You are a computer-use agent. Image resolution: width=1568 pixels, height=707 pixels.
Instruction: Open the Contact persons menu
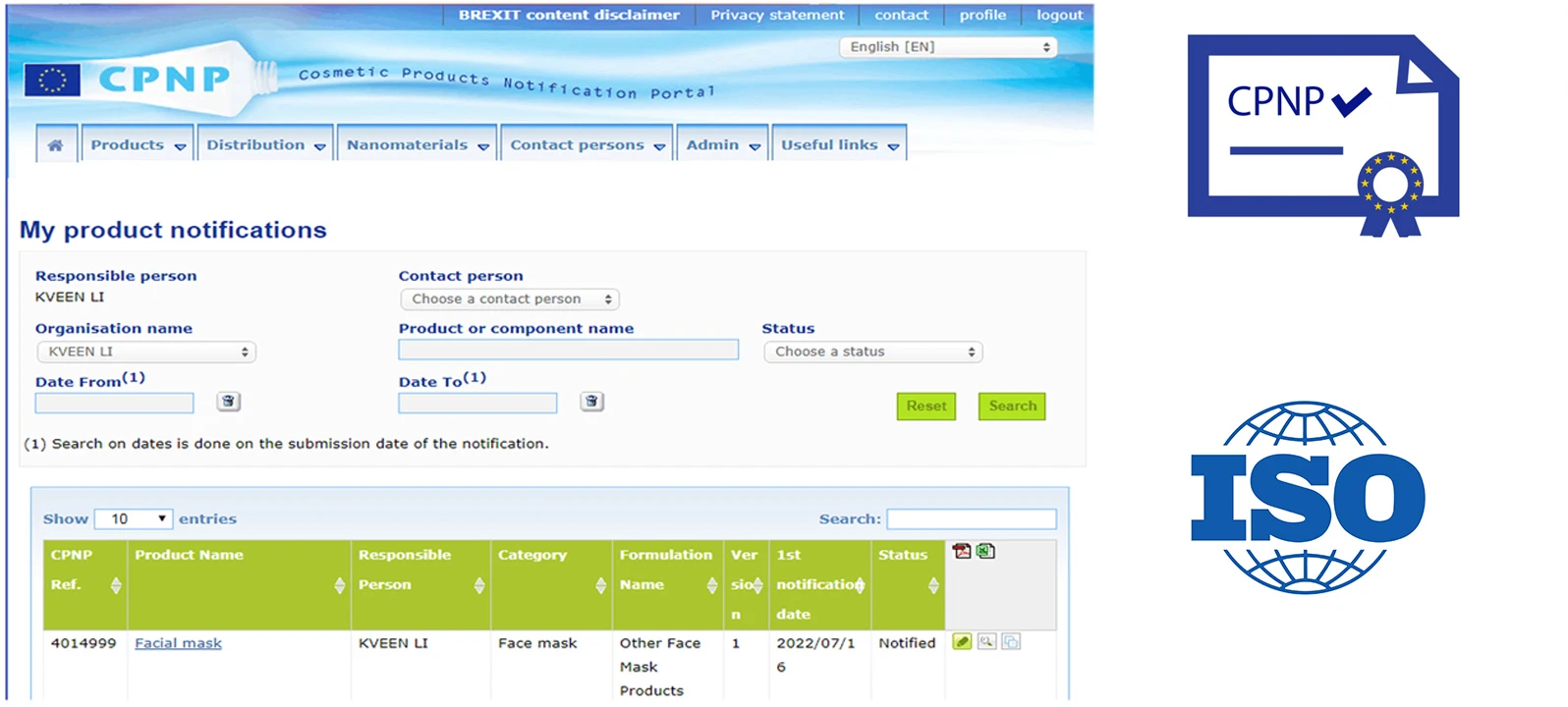coord(587,144)
